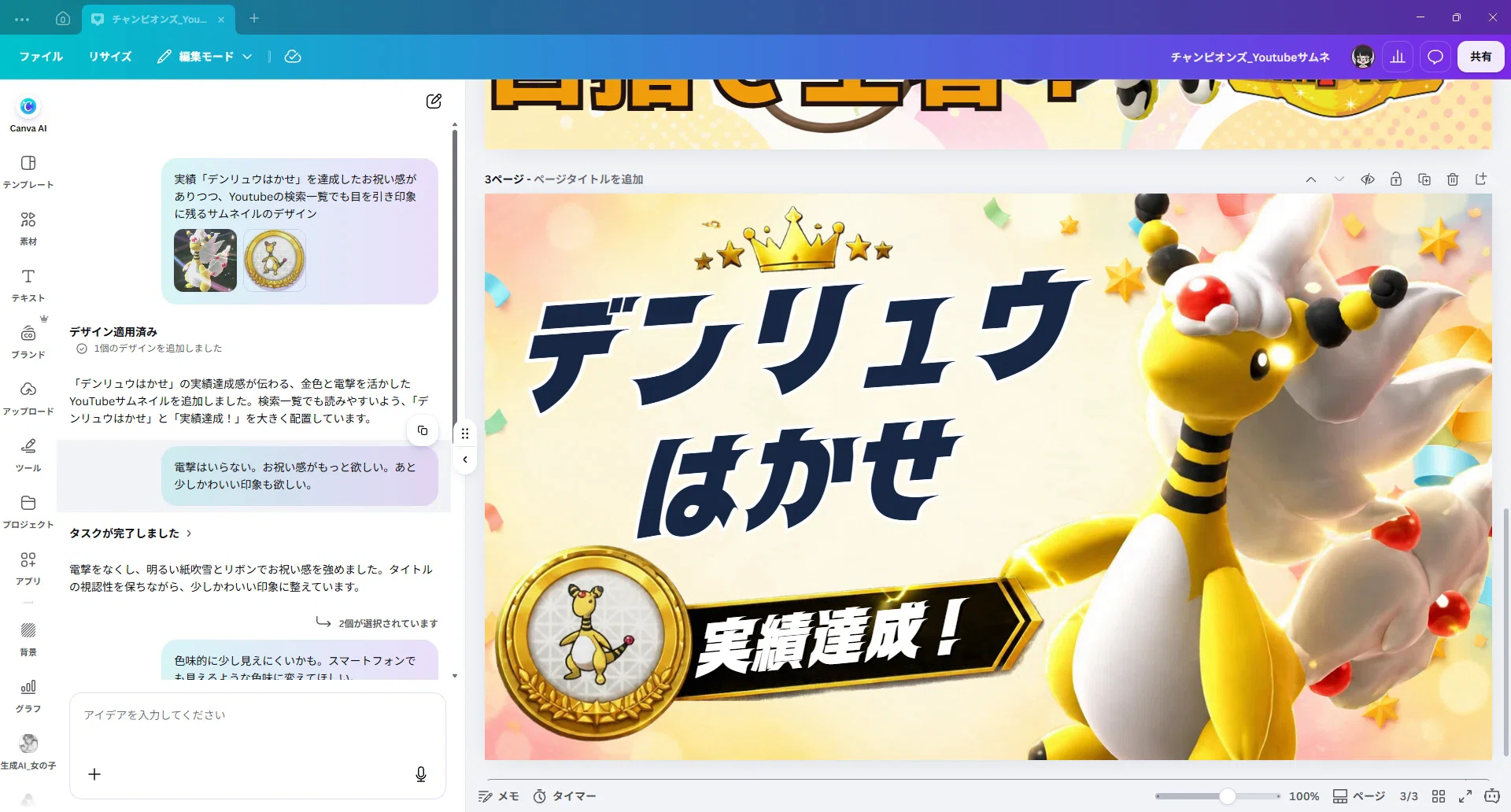Toggle the ページ thumbnails strip

(1359, 796)
